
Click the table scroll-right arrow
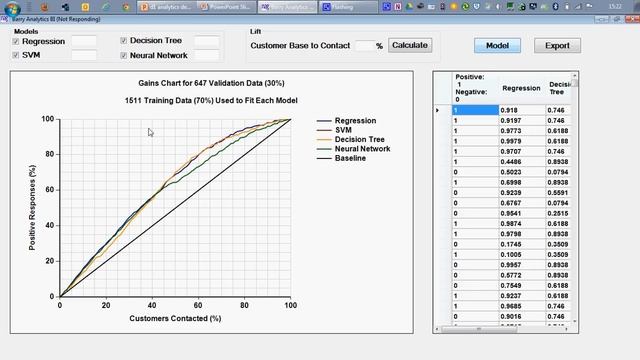coord(567,329)
